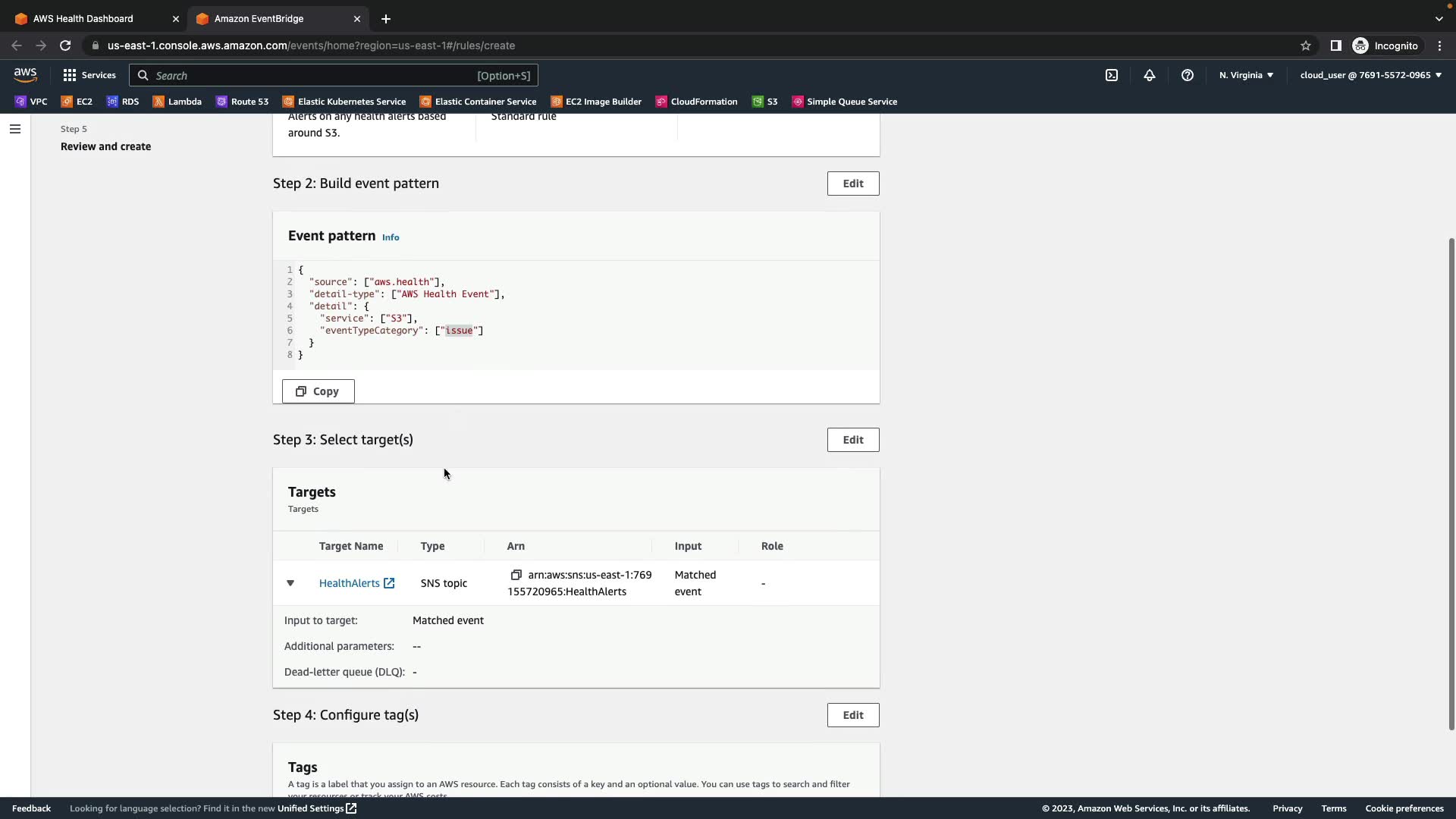Click the AWS logo home icon
Screen dimensions: 1456x819
coord(25,74)
